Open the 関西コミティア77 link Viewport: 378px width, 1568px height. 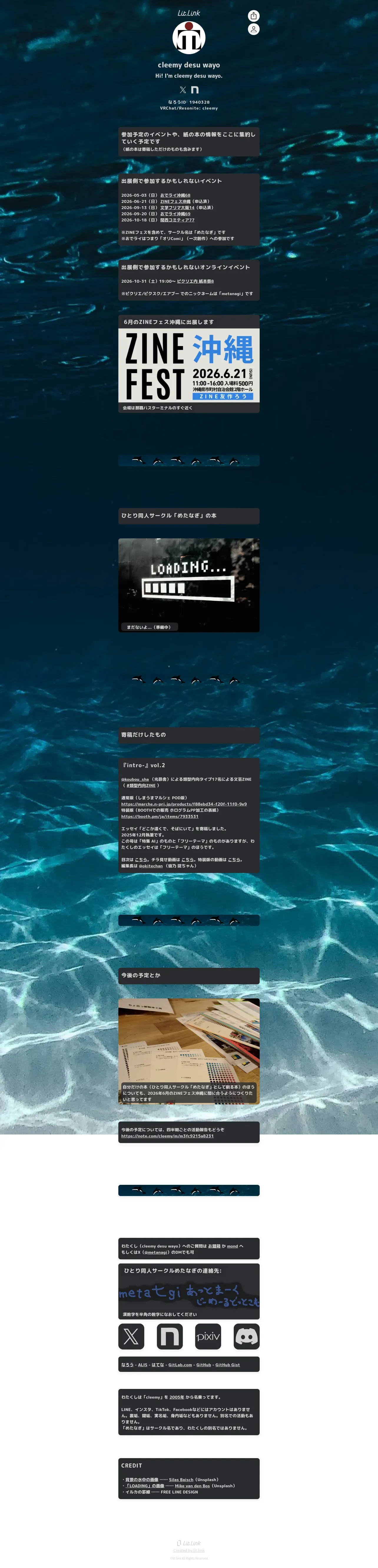click(177, 220)
